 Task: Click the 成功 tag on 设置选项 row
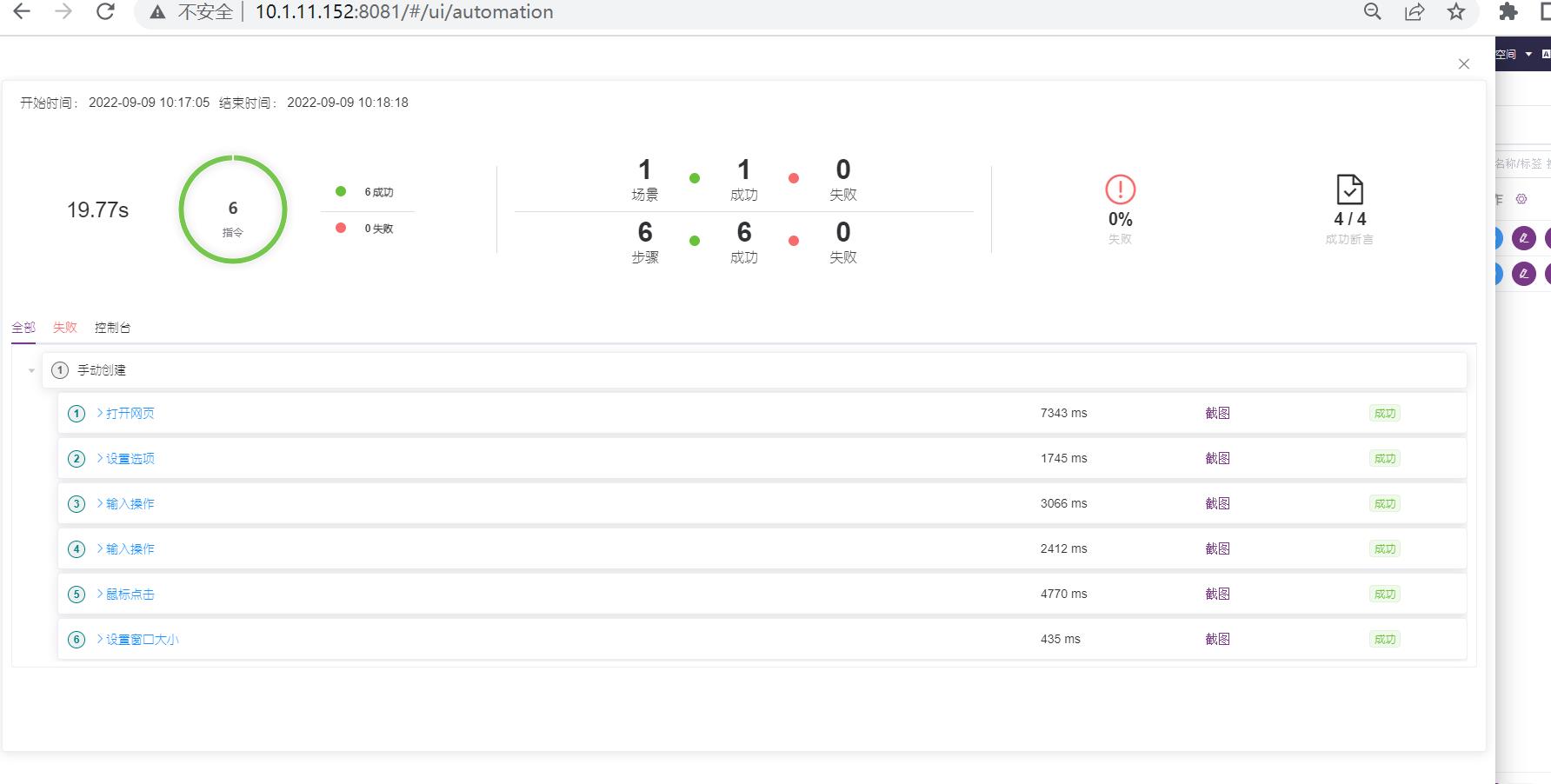pos(1385,459)
